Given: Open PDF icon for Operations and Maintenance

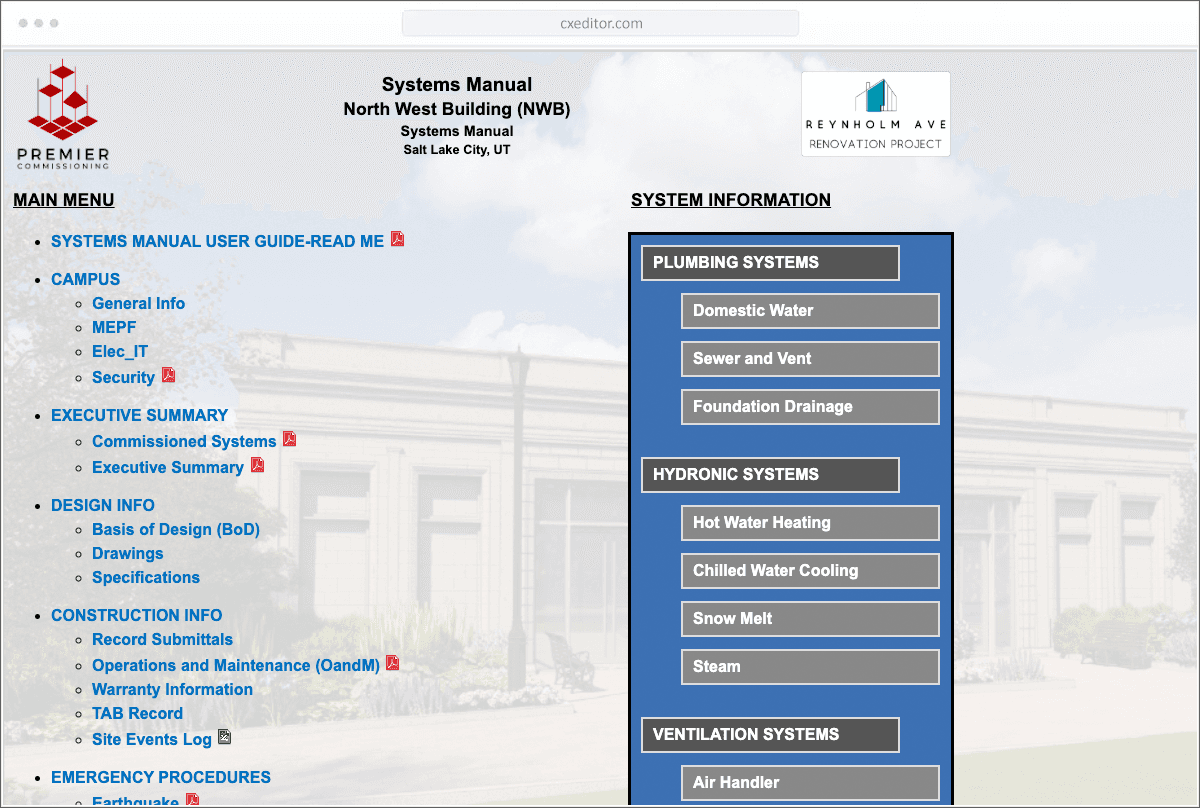Looking at the screenshot, I should pos(392,664).
